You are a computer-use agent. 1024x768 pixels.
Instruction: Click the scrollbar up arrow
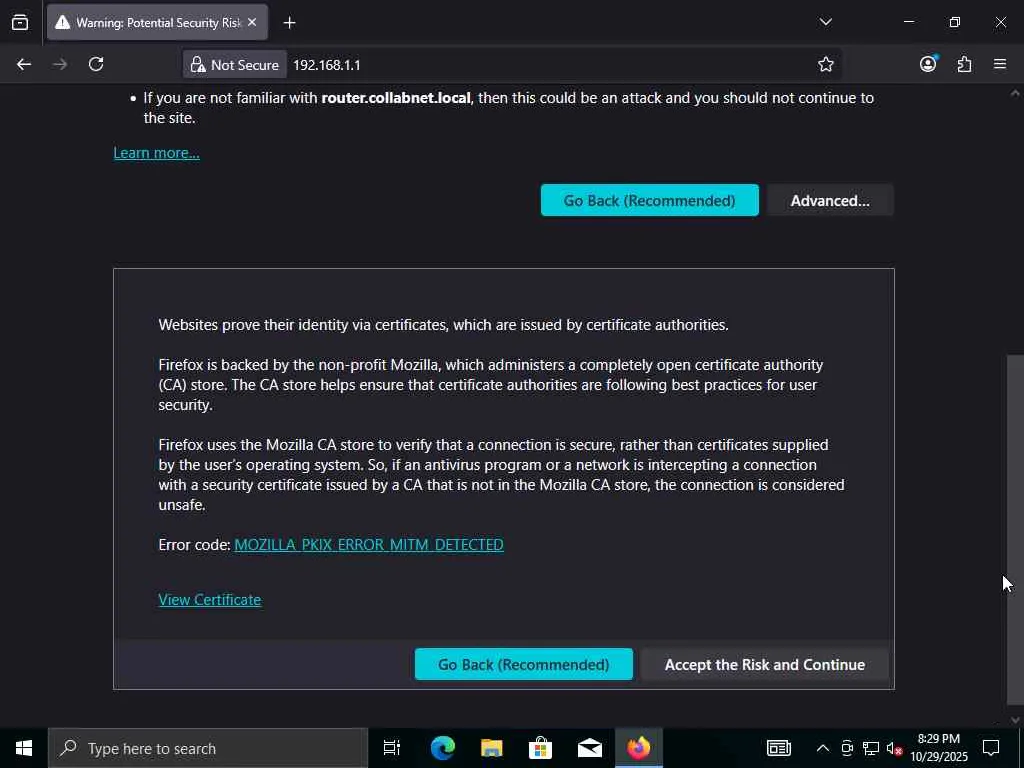1015,93
